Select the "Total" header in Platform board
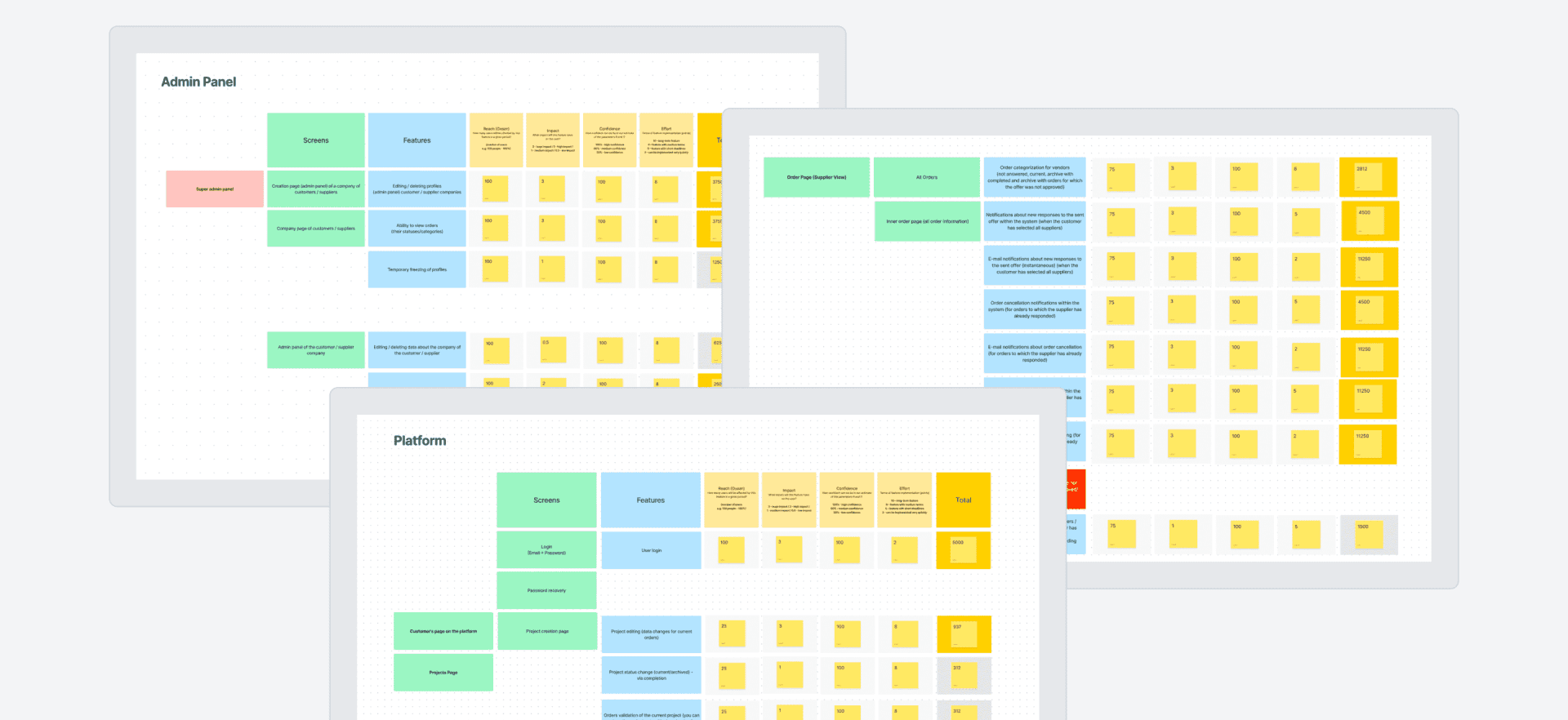Viewport: 1568px width, 720px height. click(x=964, y=500)
